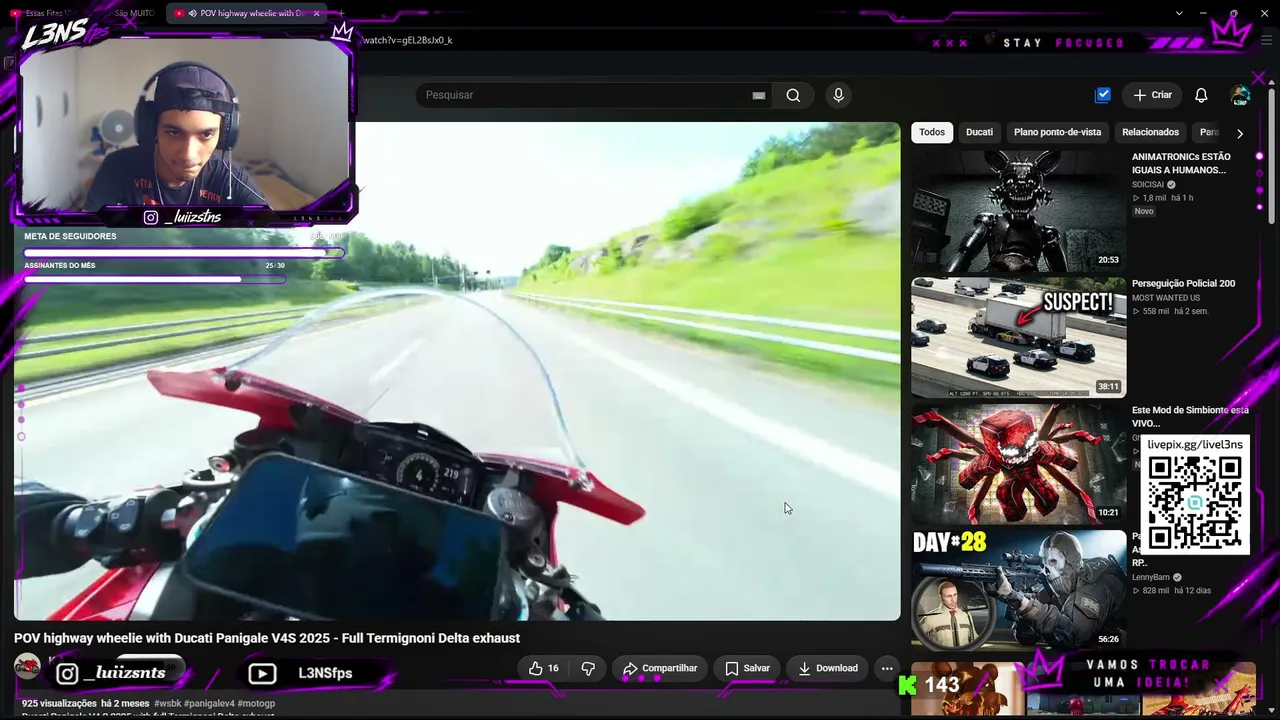Click the 'Este Mod de Simbionte está VIVO...' title
Viewport: 1280px width, 720px height.
click(1190, 416)
